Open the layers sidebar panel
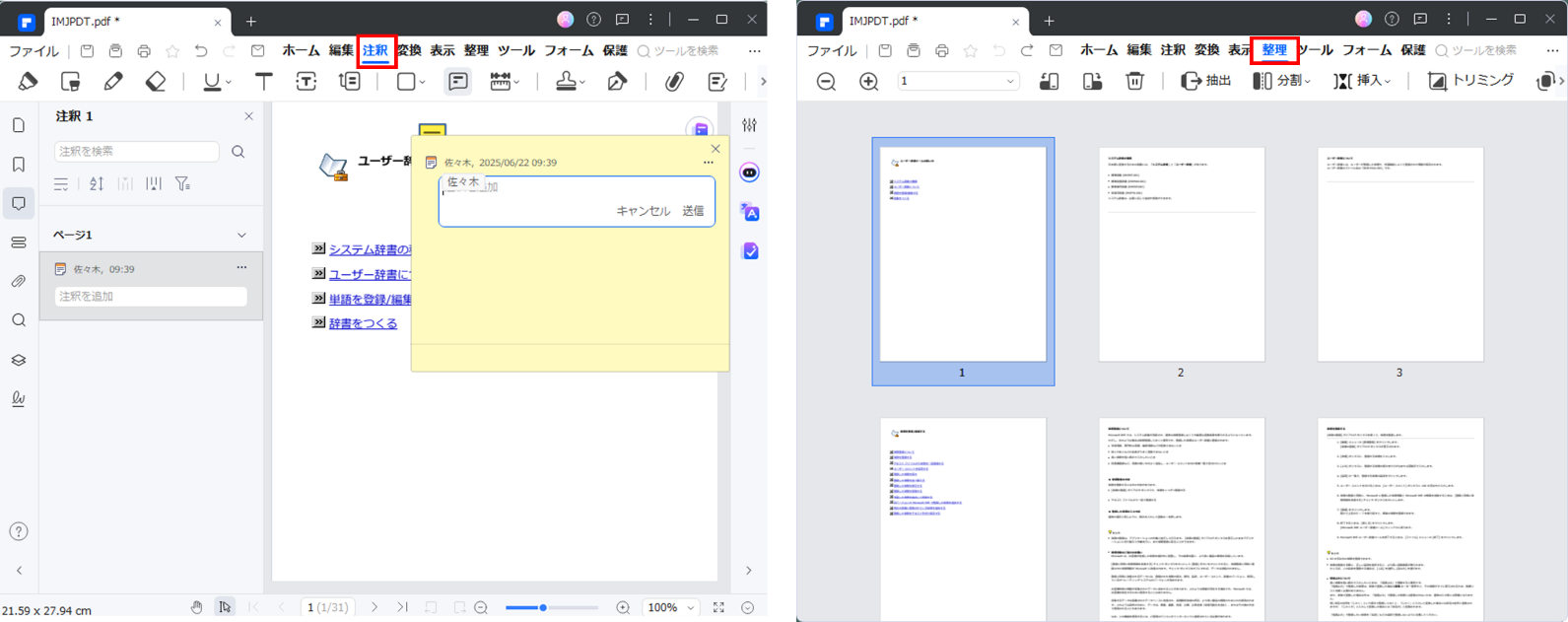This screenshot has height=622, width=1568. click(19, 360)
